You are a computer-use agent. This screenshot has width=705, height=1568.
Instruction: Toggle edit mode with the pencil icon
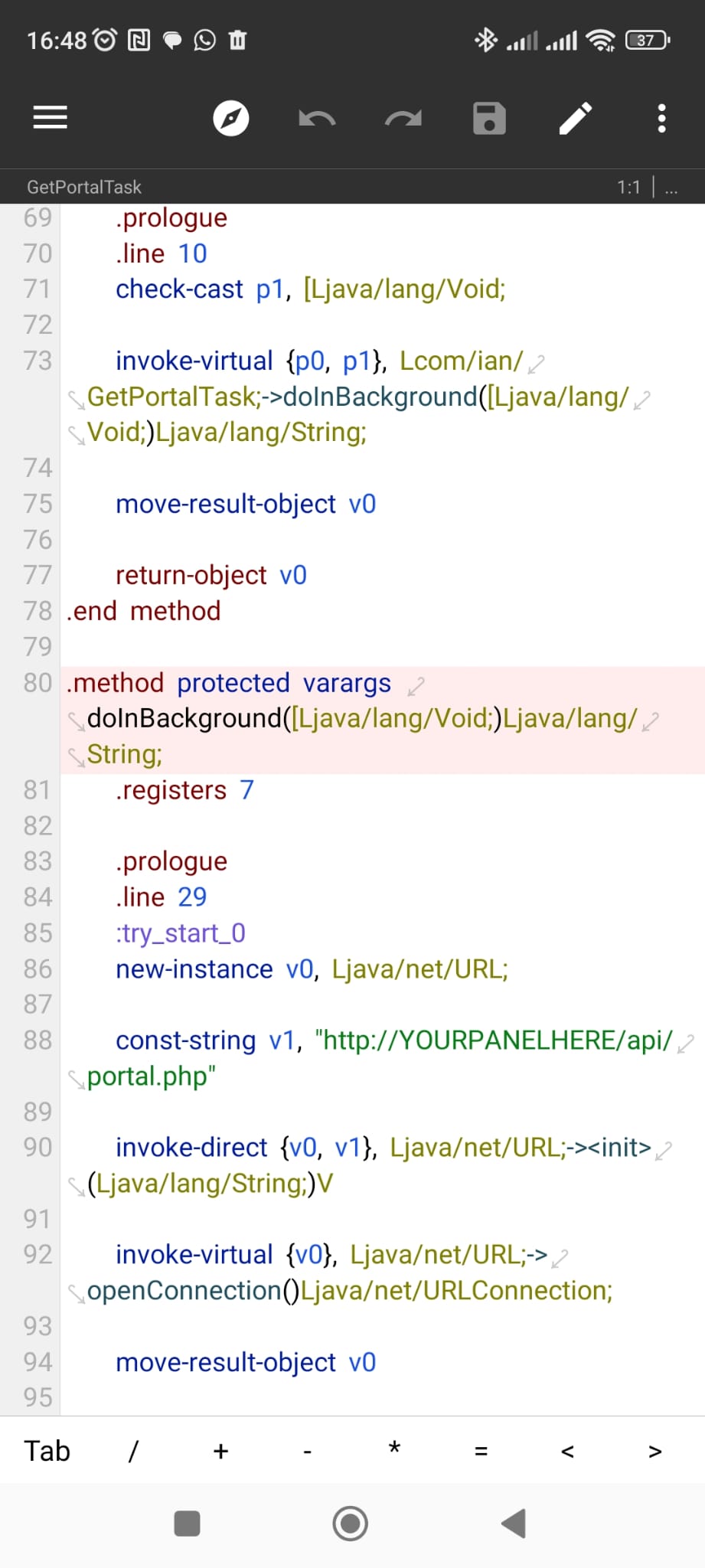tap(576, 118)
